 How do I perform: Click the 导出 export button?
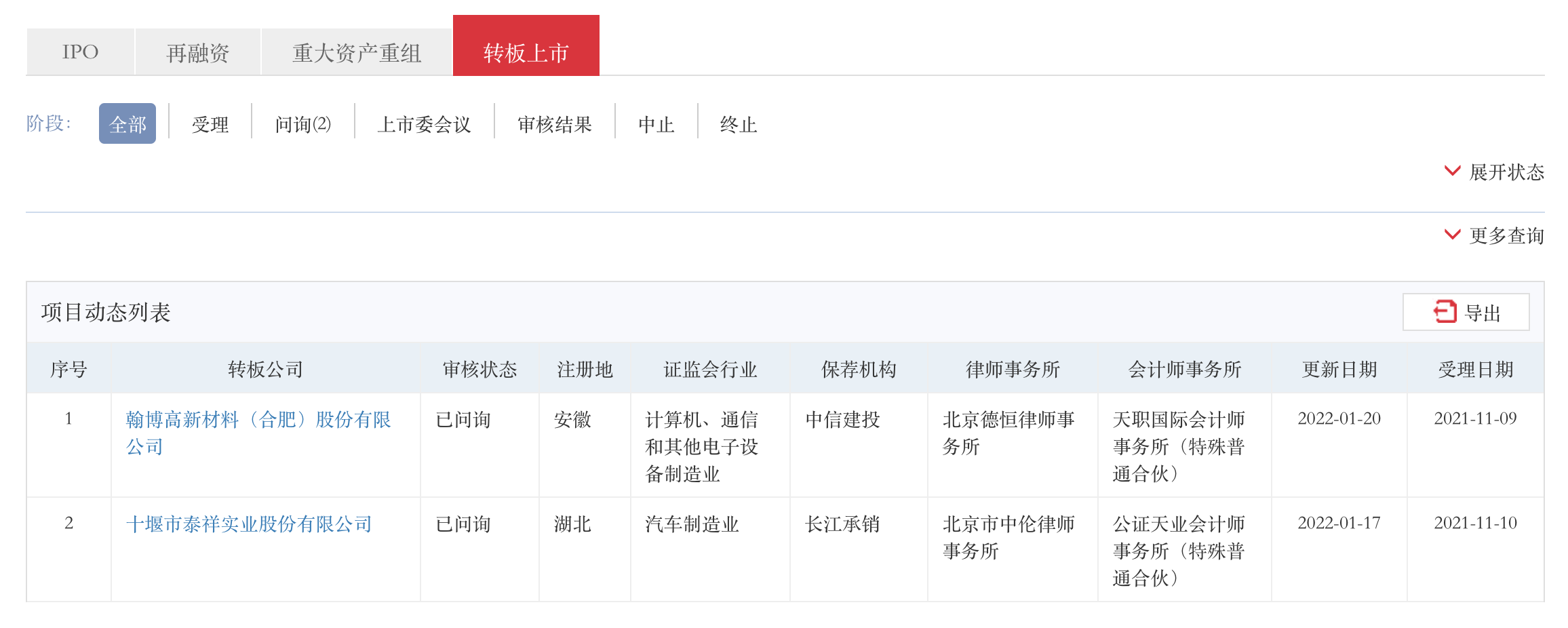click(x=1466, y=312)
